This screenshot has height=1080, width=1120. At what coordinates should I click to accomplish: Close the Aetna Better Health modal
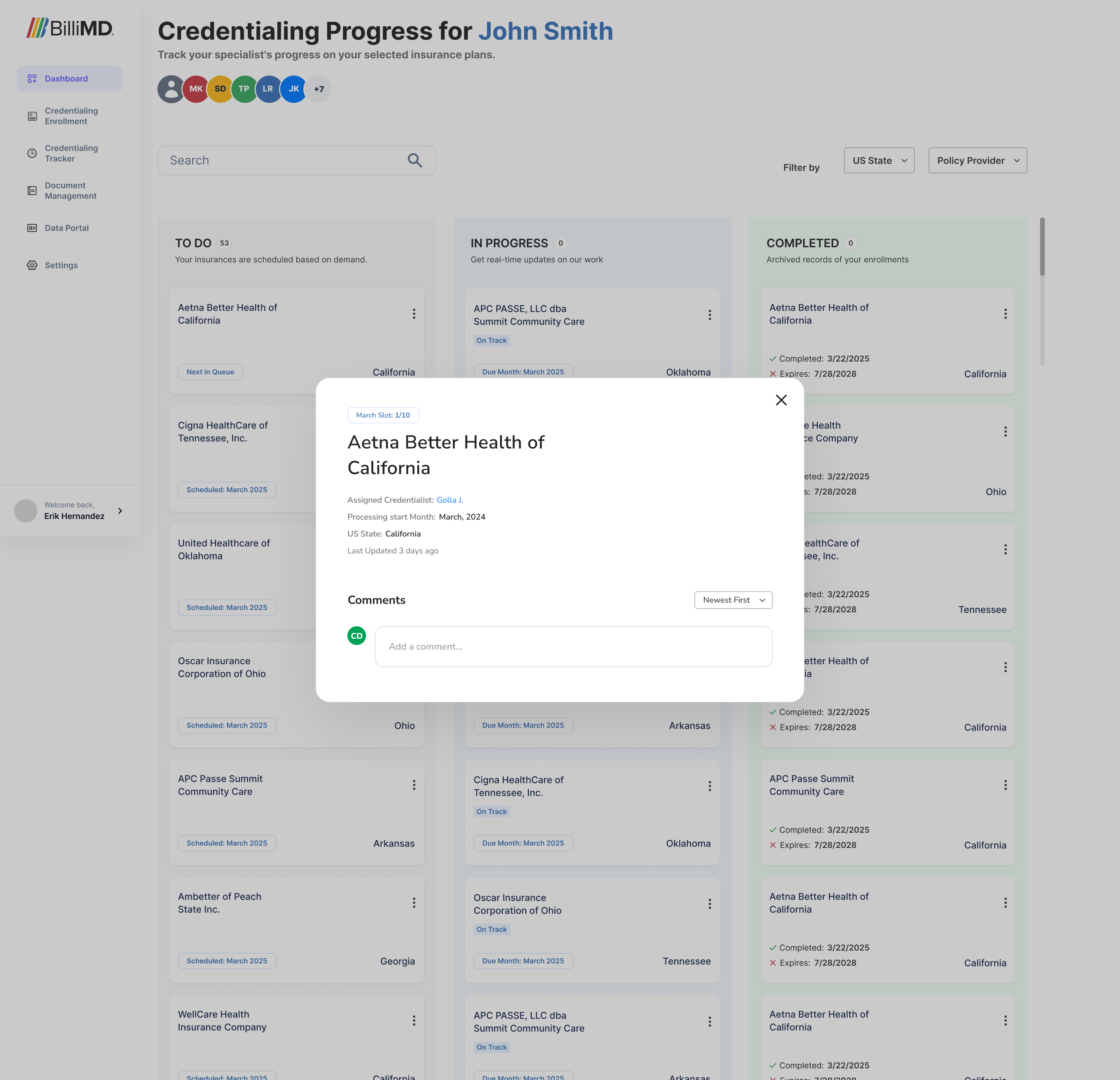tap(780, 400)
